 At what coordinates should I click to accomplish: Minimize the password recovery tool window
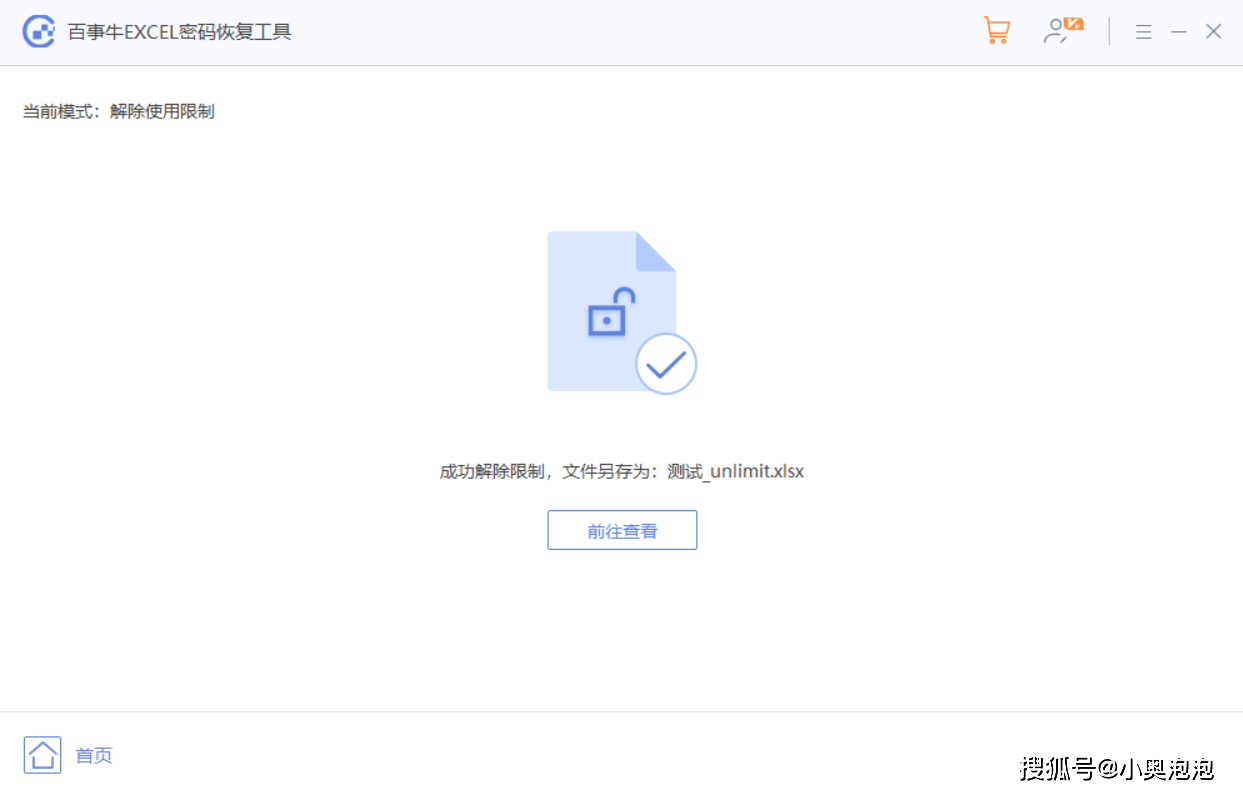[x=1179, y=32]
